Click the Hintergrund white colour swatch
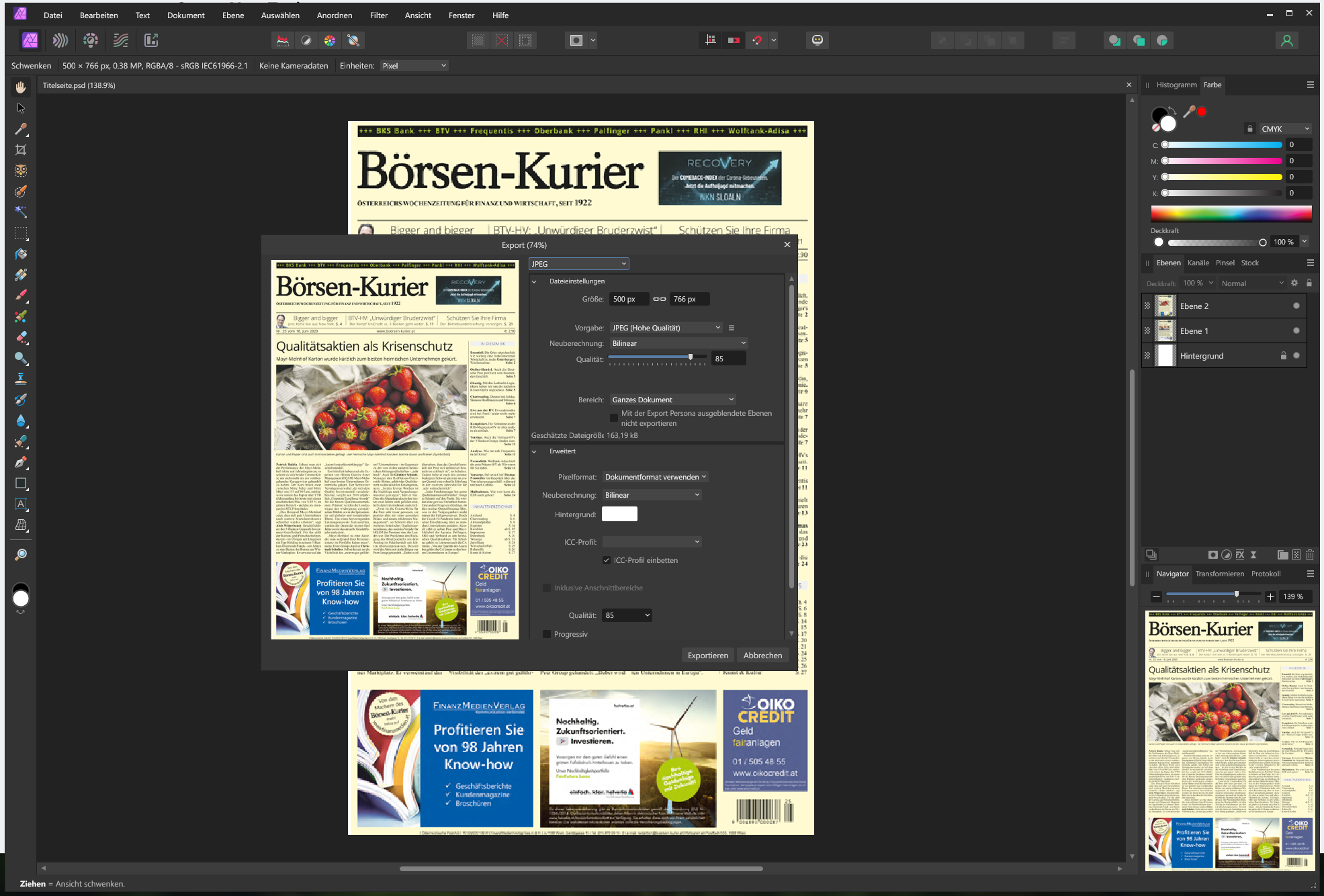Viewport: 1324px width, 896px height. tap(619, 514)
